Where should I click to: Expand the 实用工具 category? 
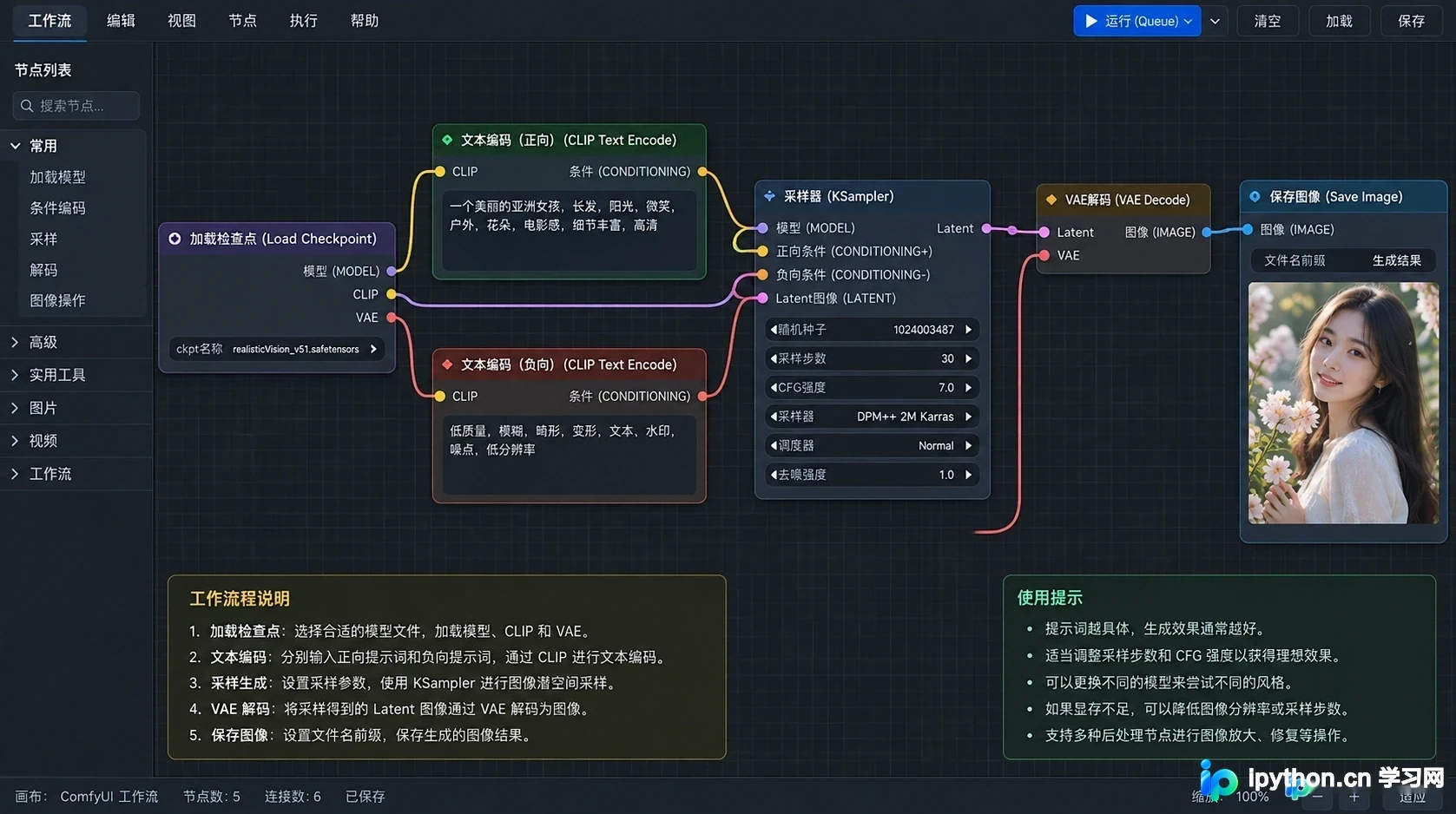[x=15, y=375]
